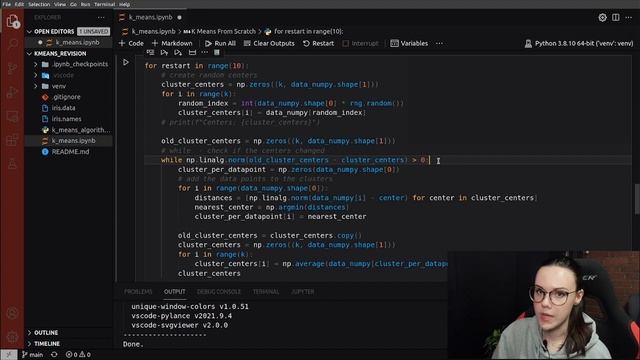Open the Explorer view in activity bar

(12, 20)
